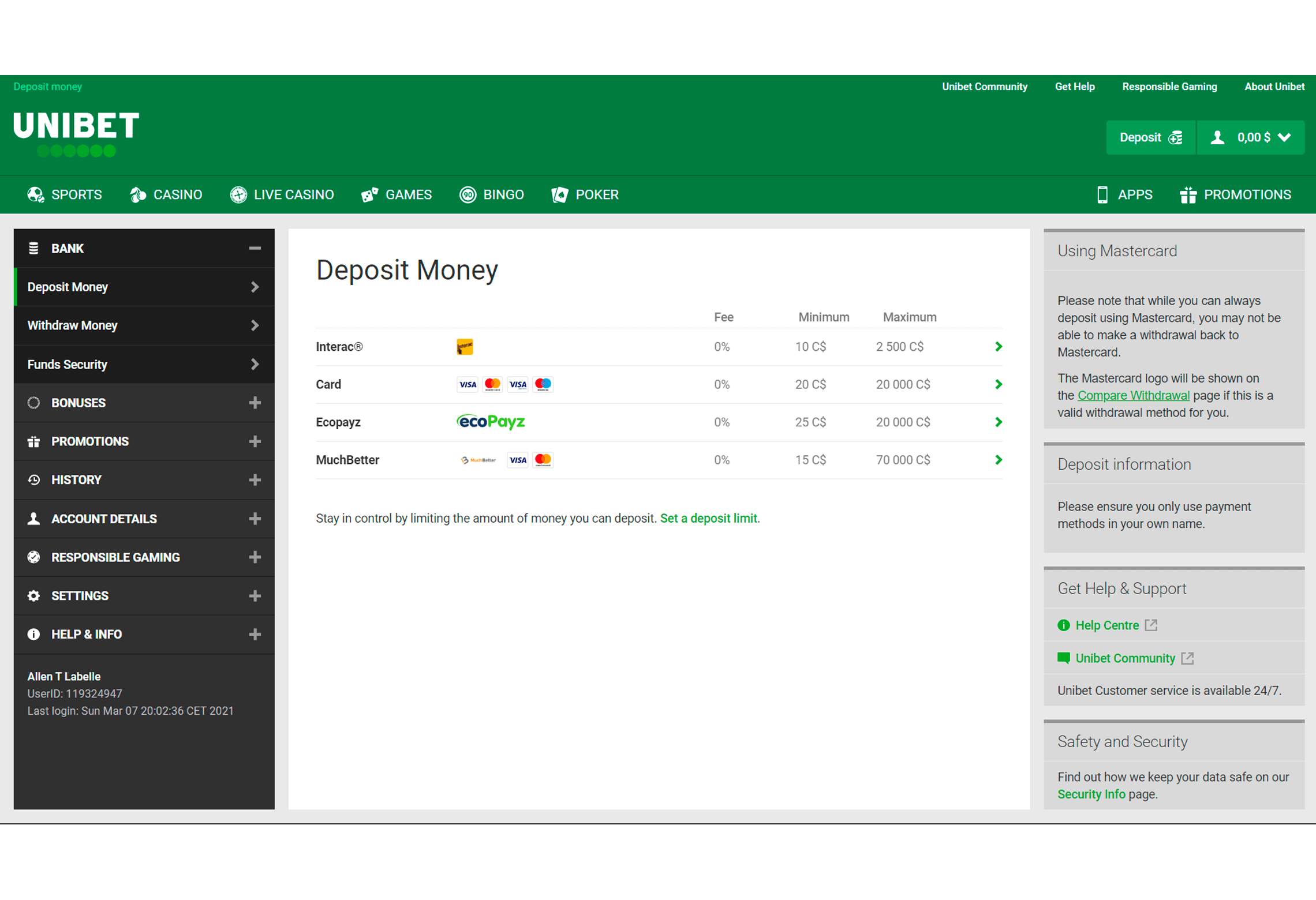
Task: Select Deposit Money in sidebar
Action: point(144,287)
